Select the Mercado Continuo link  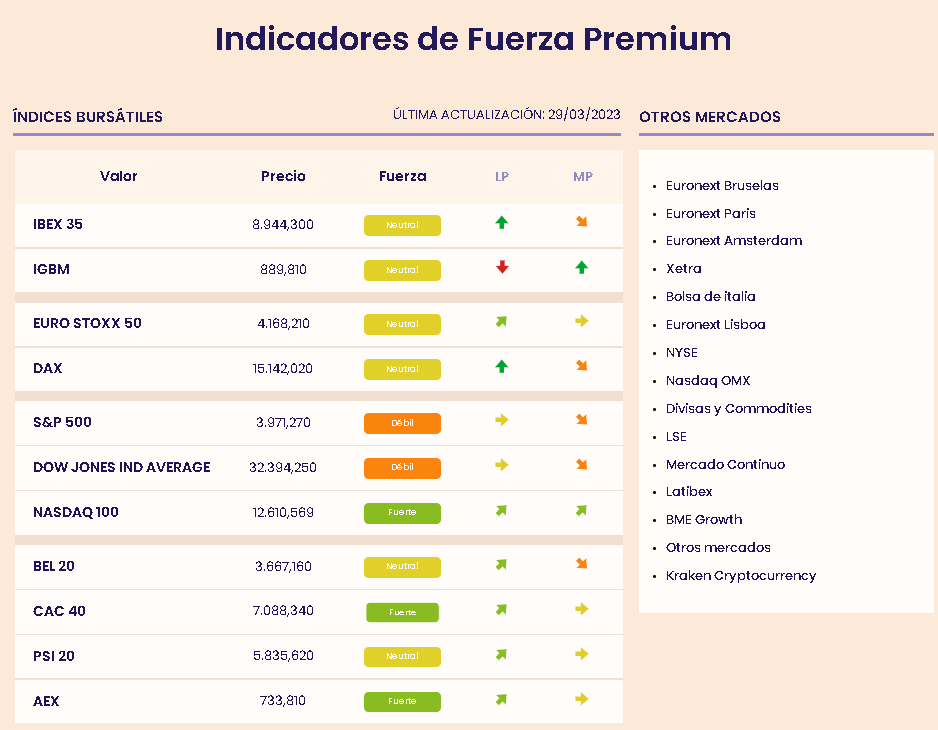725,465
